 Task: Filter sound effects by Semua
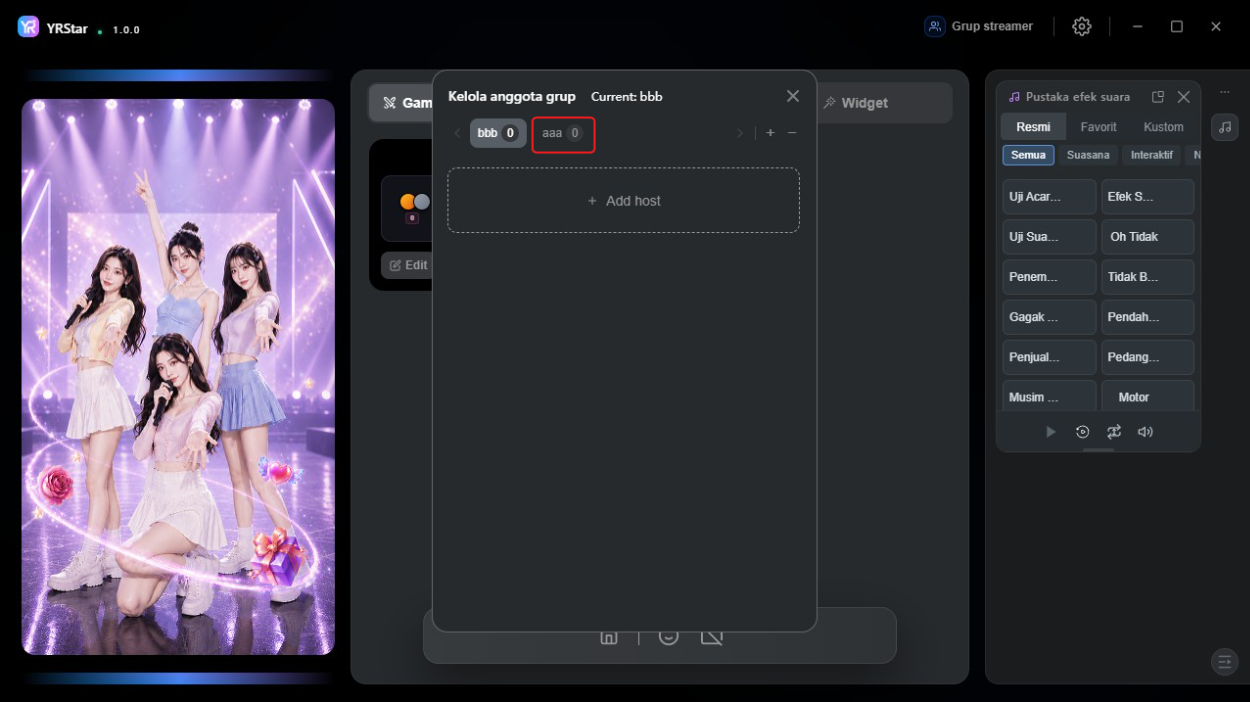[x=1028, y=155]
